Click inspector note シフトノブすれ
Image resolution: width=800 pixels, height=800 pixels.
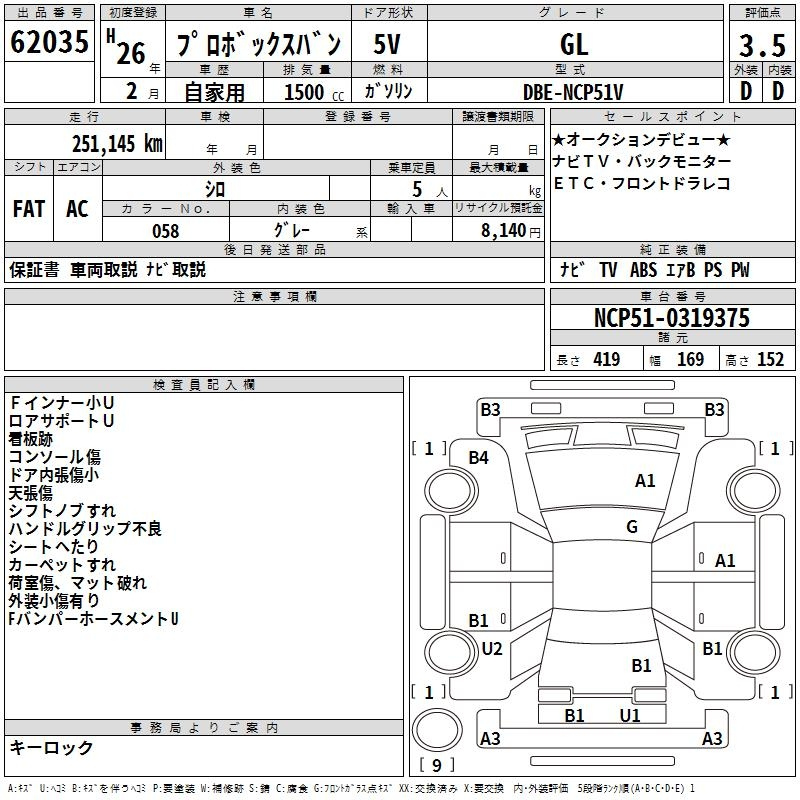tap(62, 511)
